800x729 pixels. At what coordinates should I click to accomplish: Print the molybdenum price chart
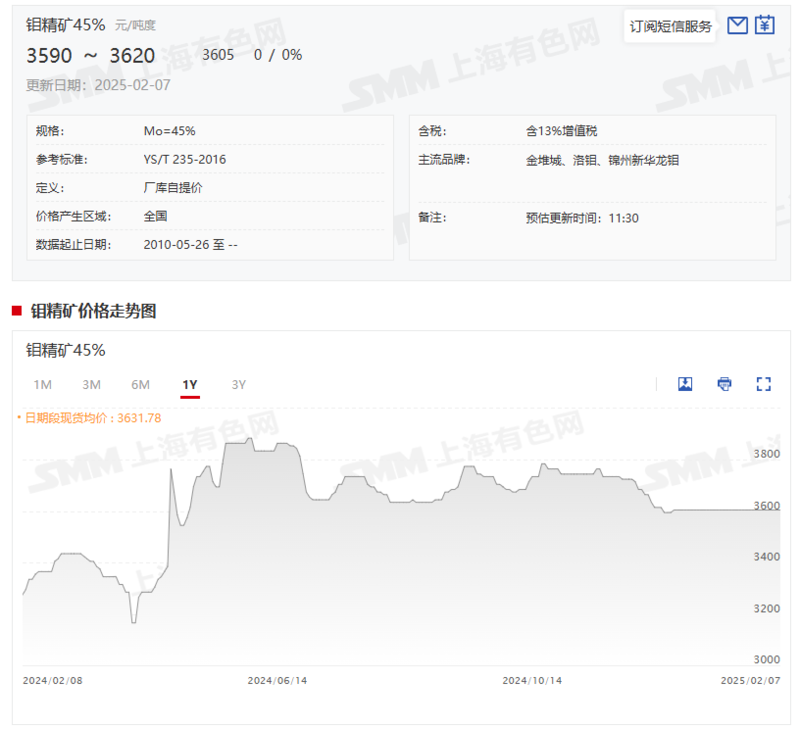(x=725, y=384)
